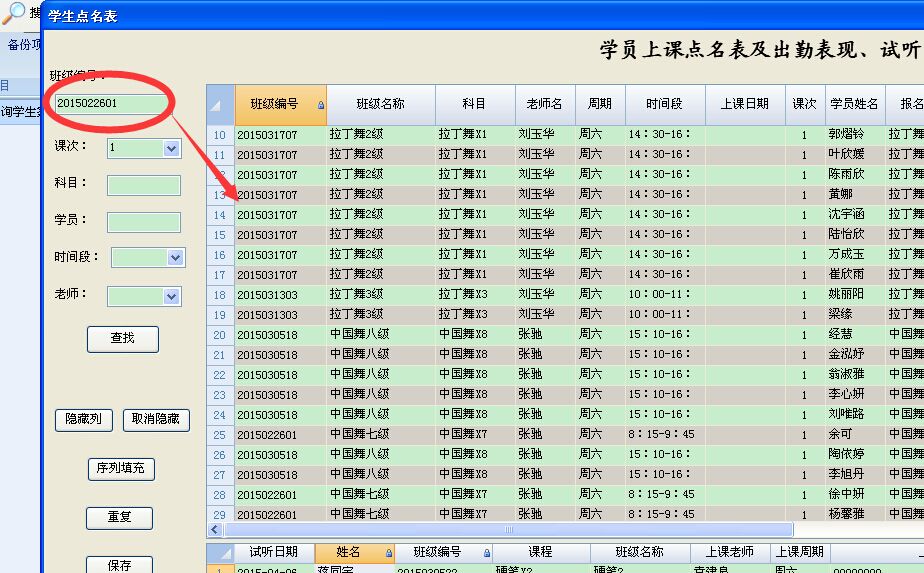
Task: Click the select-all corner of the upper grid
Action: [220, 104]
